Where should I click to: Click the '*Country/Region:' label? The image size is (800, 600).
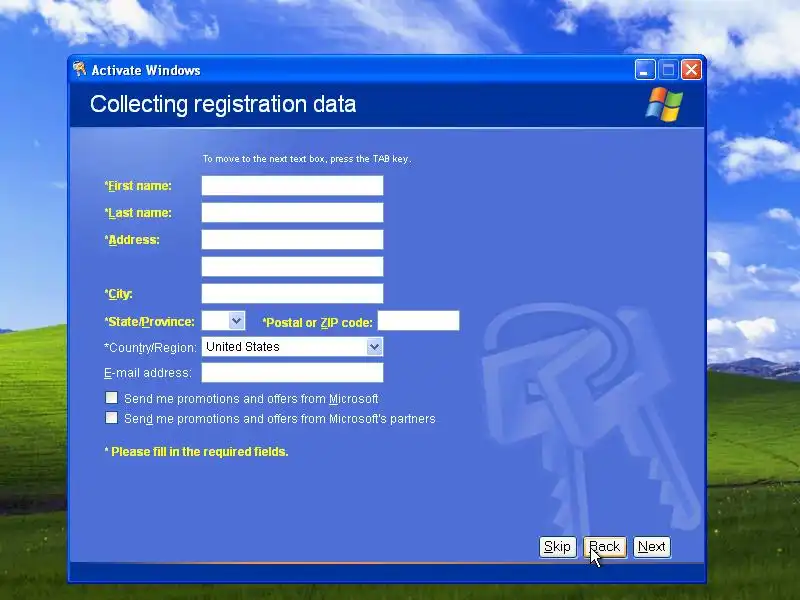coord(151,348)
